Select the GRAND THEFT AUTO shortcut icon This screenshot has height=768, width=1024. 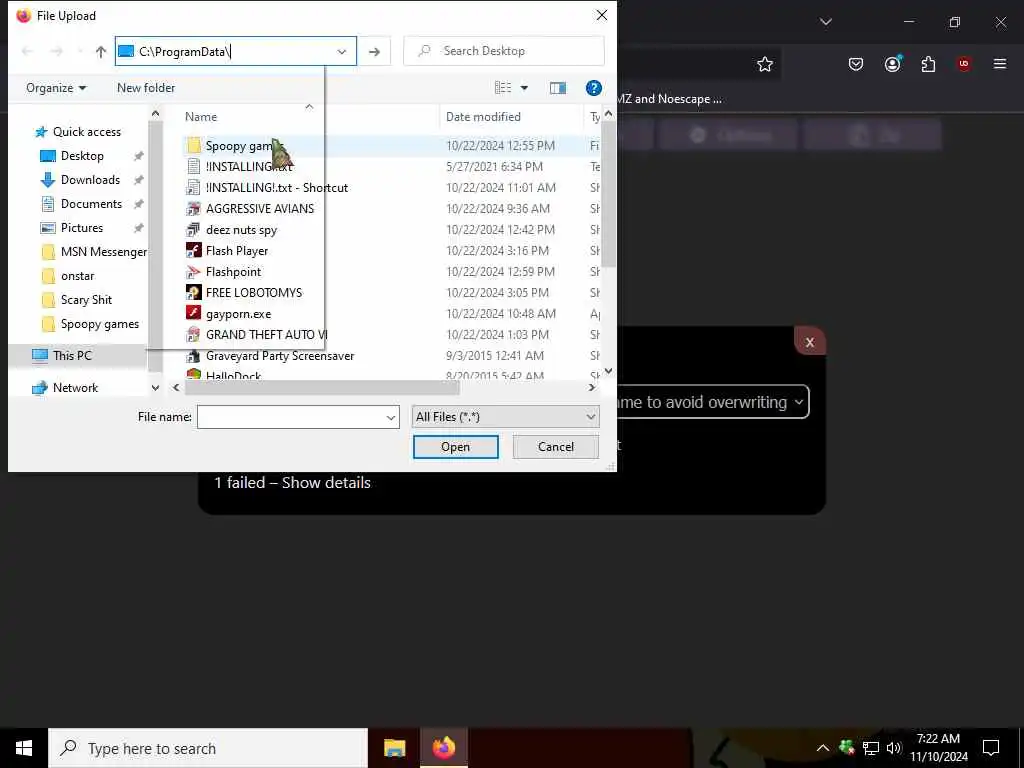click(x=193, y=334)
